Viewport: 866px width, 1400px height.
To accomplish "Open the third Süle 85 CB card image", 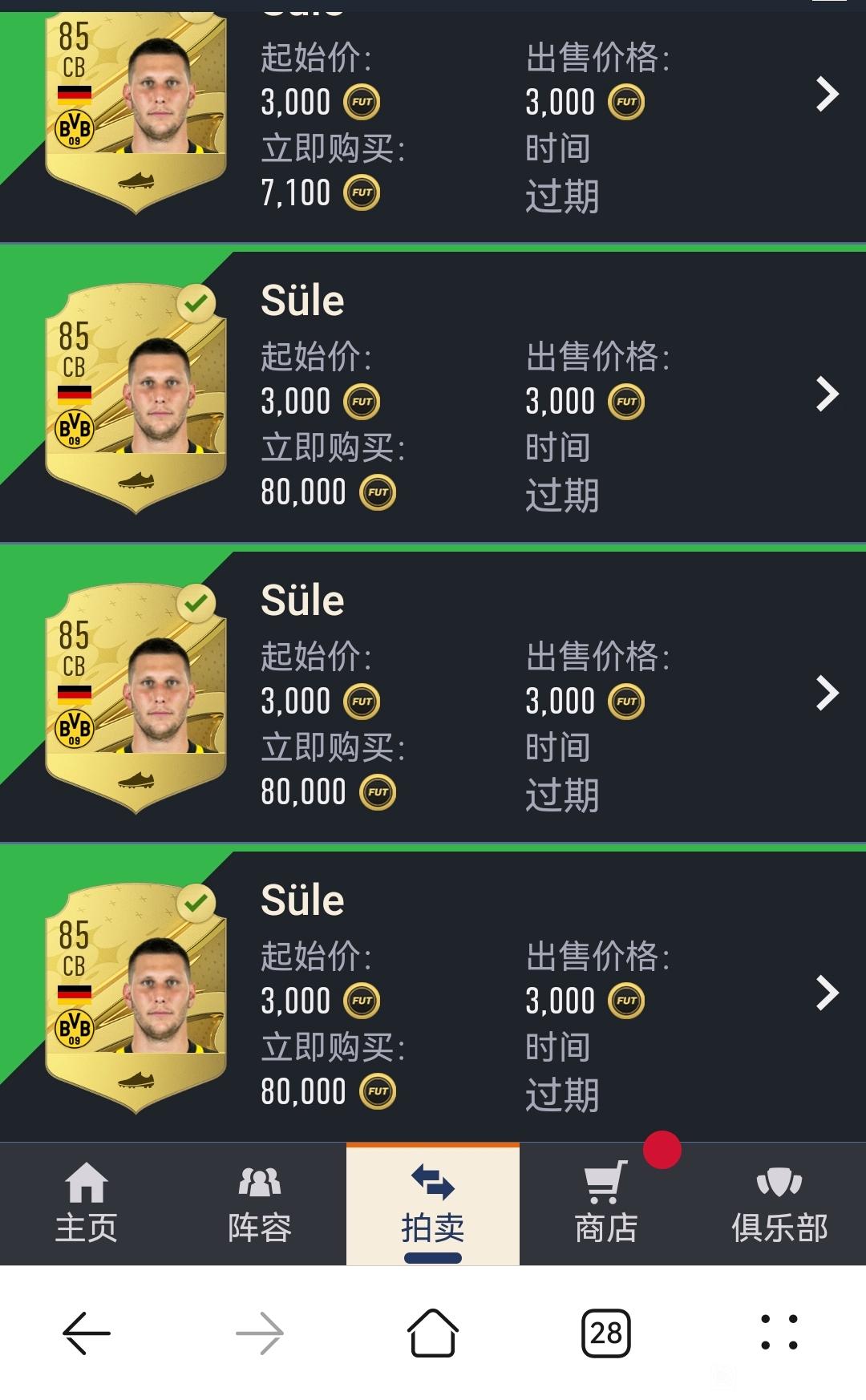I will pyautogui.click(x=136, y=698).
